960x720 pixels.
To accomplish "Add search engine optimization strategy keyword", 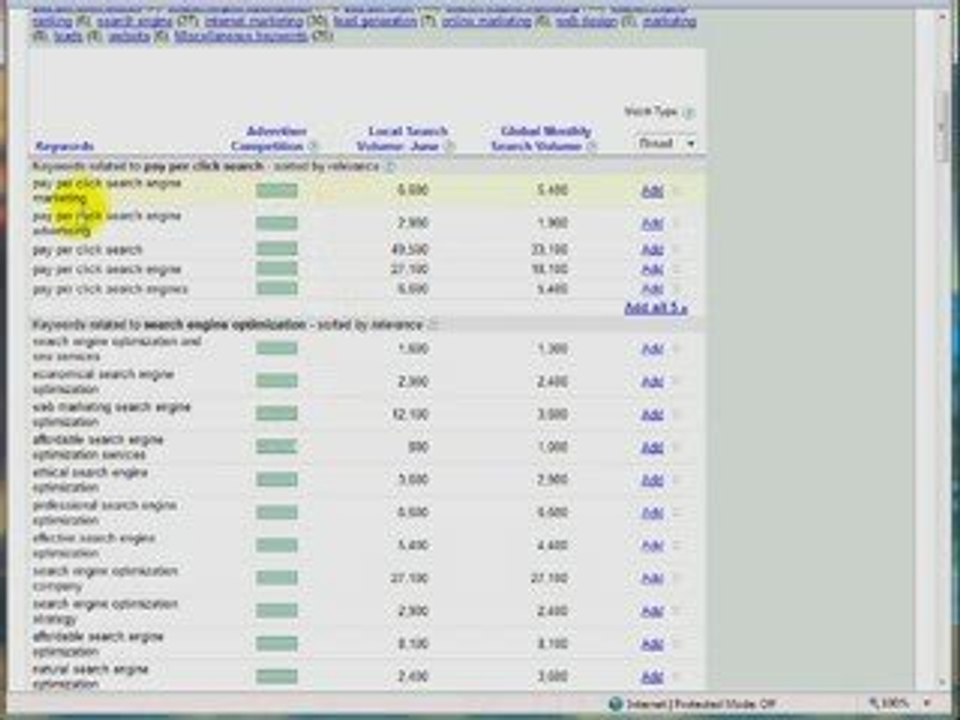I will (652, 611).
